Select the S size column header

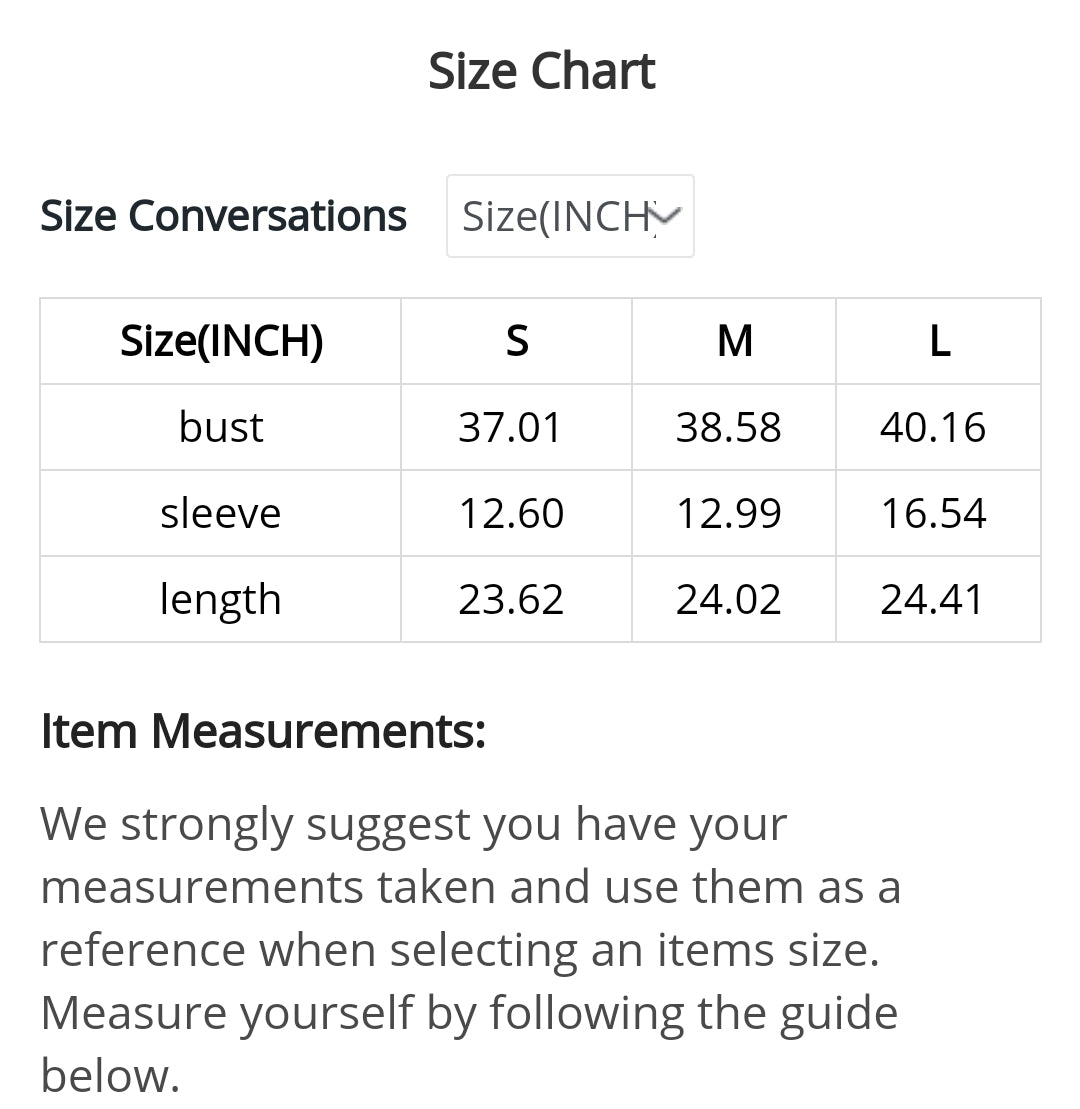[x=516, y=341]
